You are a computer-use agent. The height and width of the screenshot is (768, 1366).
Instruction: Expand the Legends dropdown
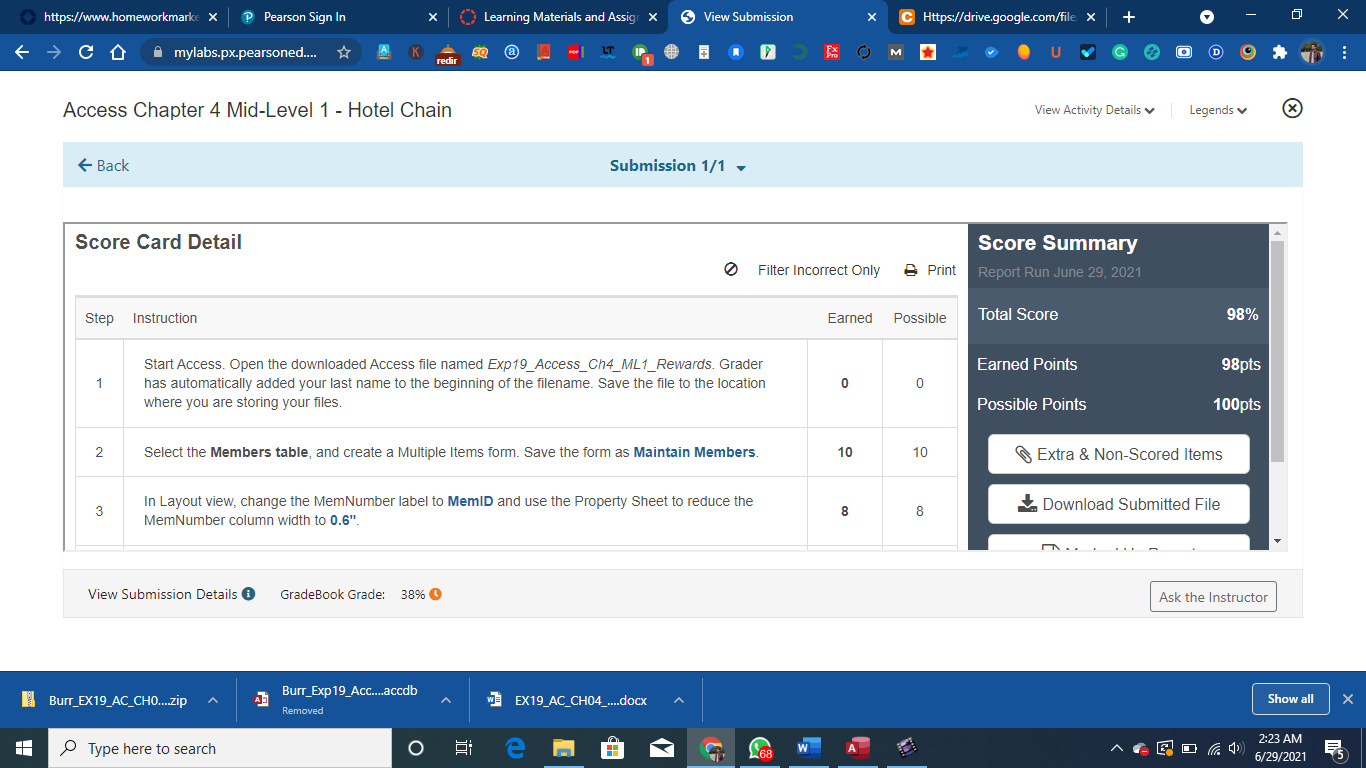tap(1242, 111)
